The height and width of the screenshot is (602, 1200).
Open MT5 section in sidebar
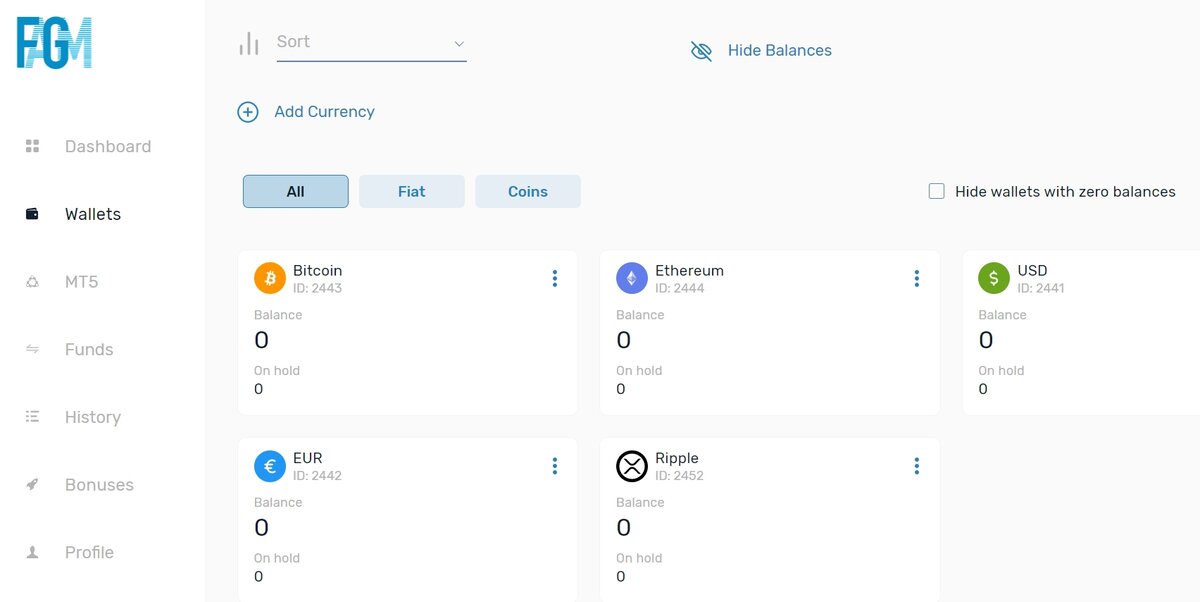point(82,282)
